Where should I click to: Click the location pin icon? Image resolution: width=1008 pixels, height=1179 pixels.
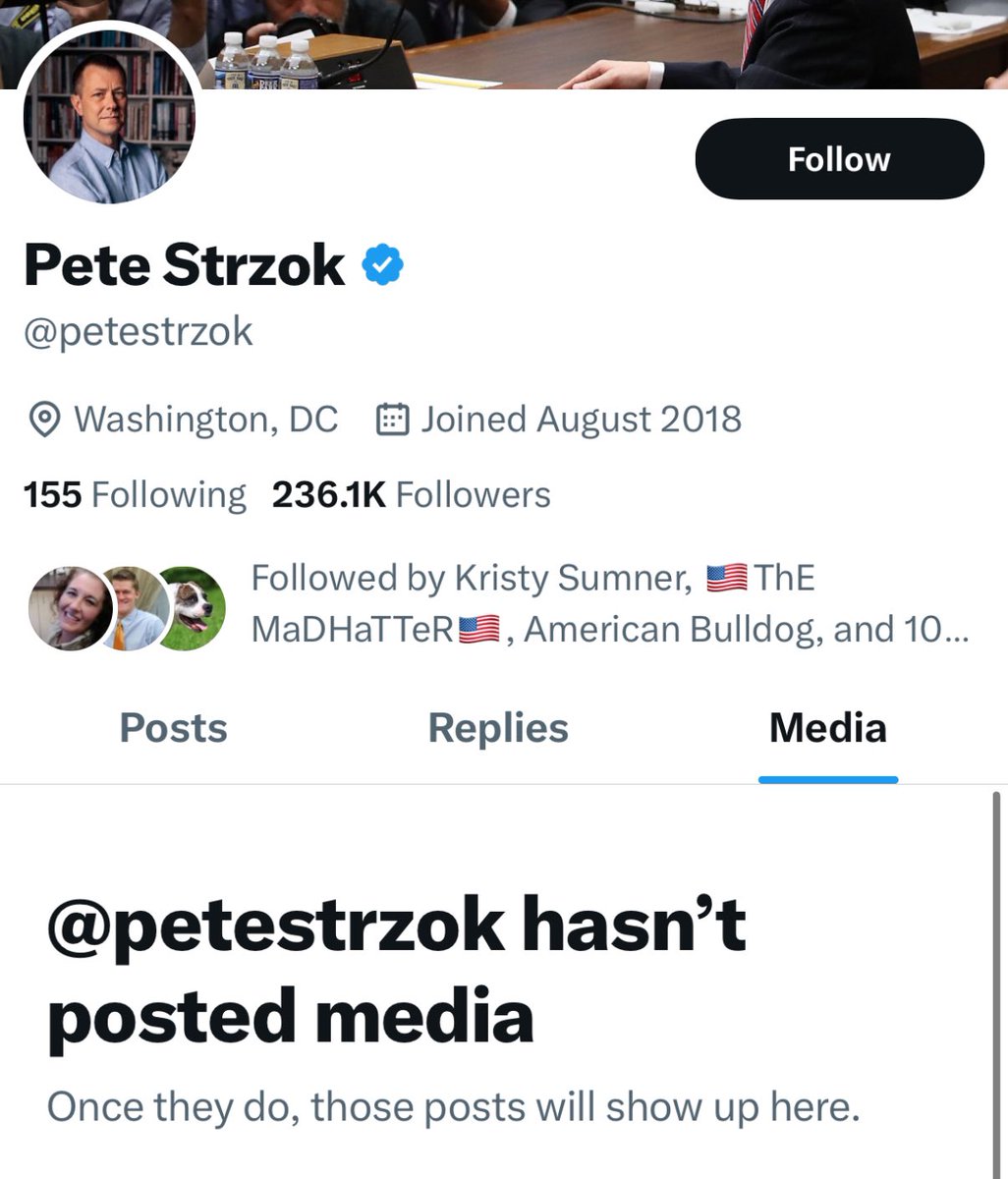coord(43,420)
